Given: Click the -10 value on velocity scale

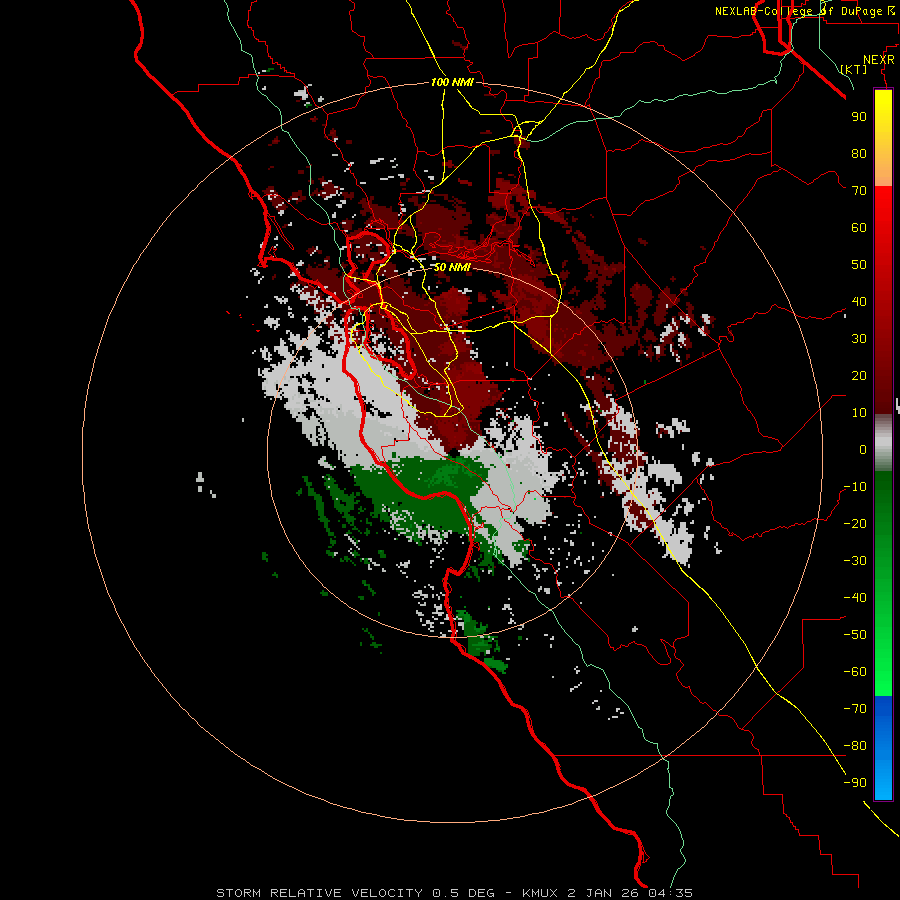Looking at the screenshot, I should (855, 487).
